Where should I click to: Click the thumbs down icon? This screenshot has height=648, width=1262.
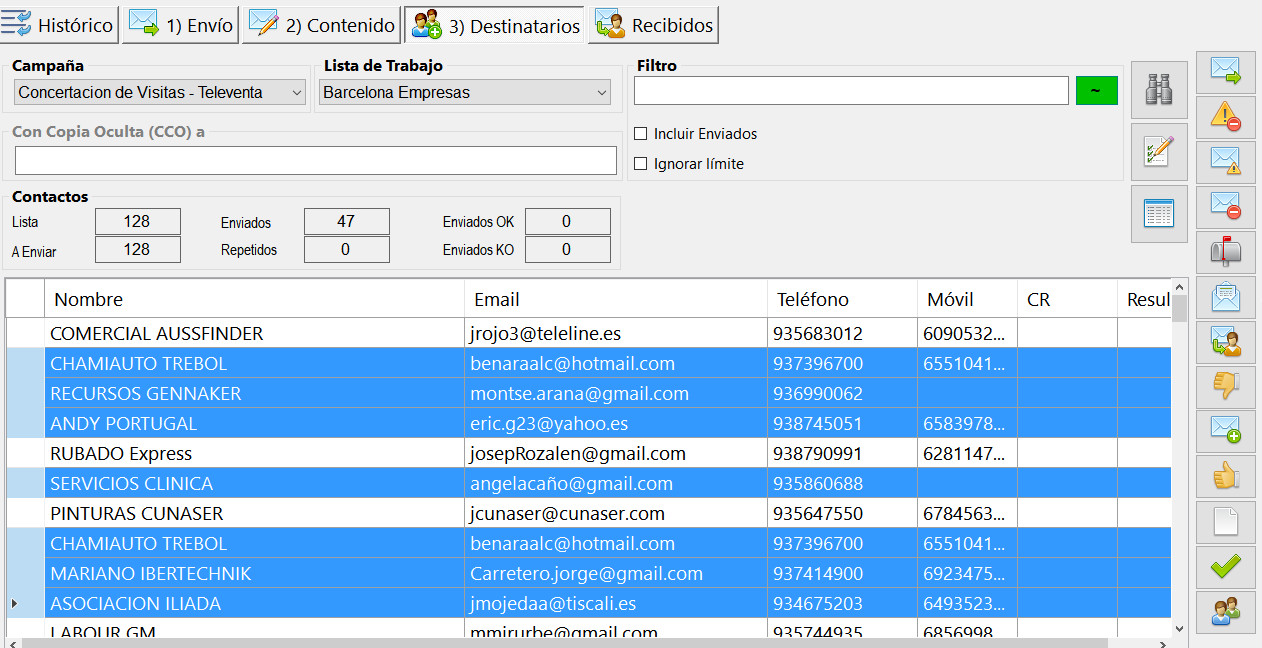(1226, 386)
